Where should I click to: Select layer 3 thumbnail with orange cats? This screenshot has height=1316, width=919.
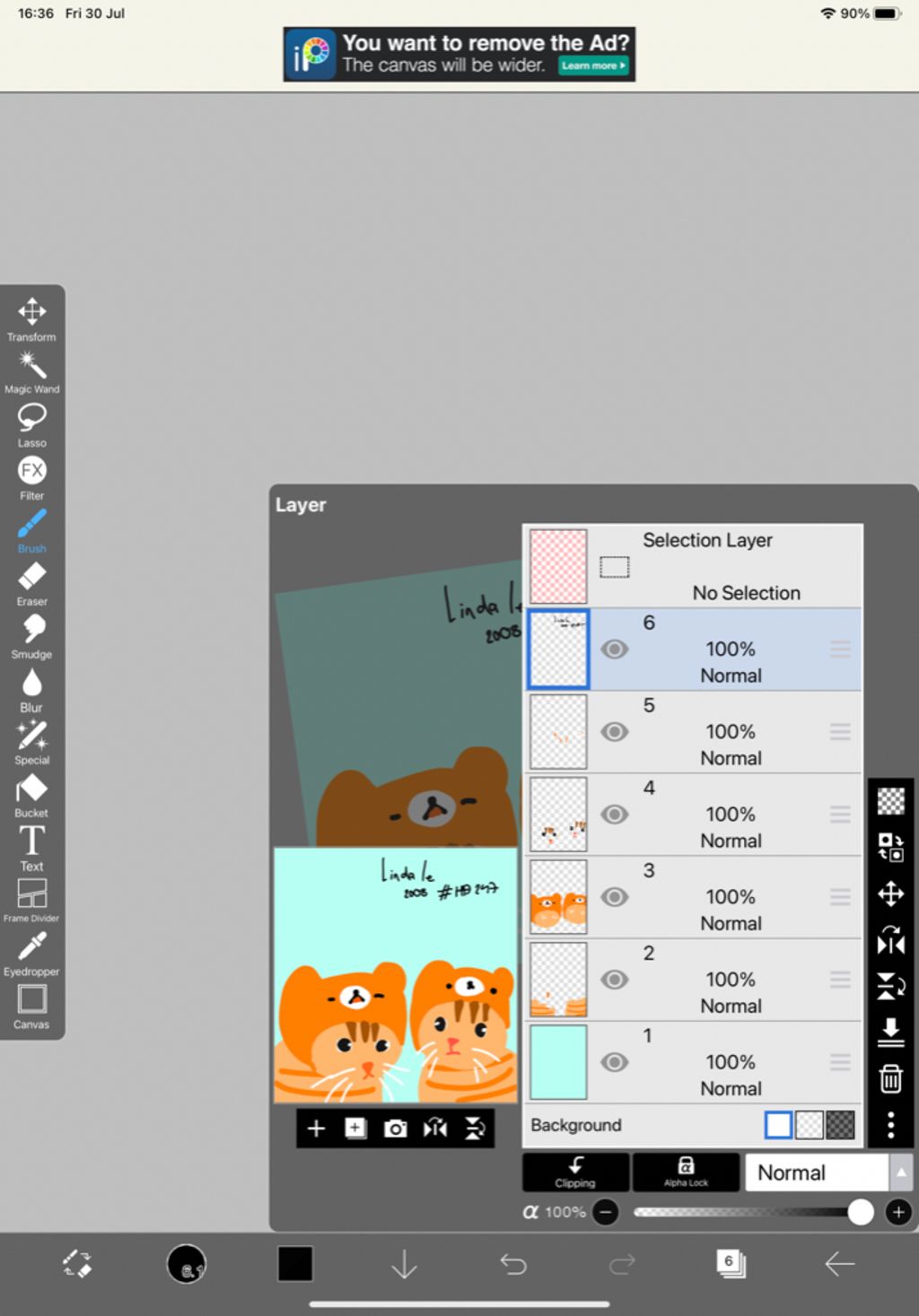coord(558,897)
